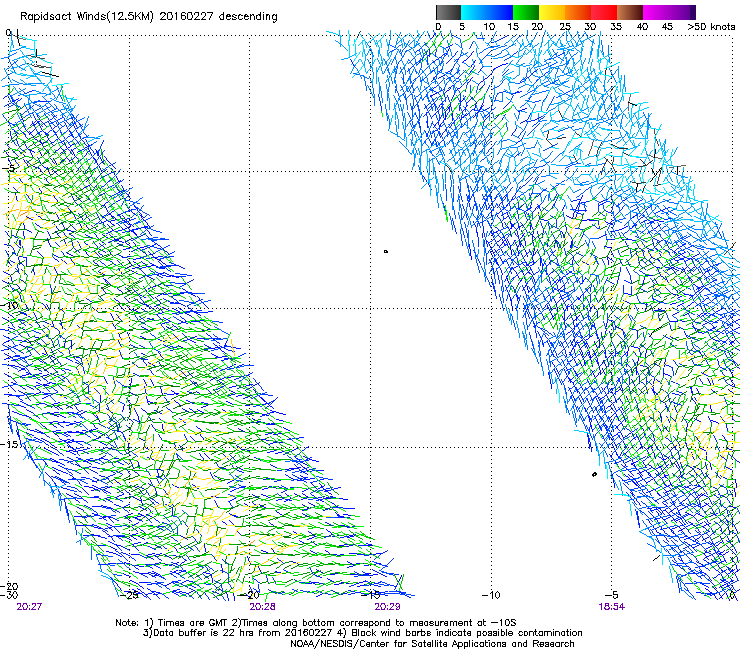This screenshot has height=650, width=740.
Task: Click the legend scale label "0"
Action: click(x=438, y=27)
